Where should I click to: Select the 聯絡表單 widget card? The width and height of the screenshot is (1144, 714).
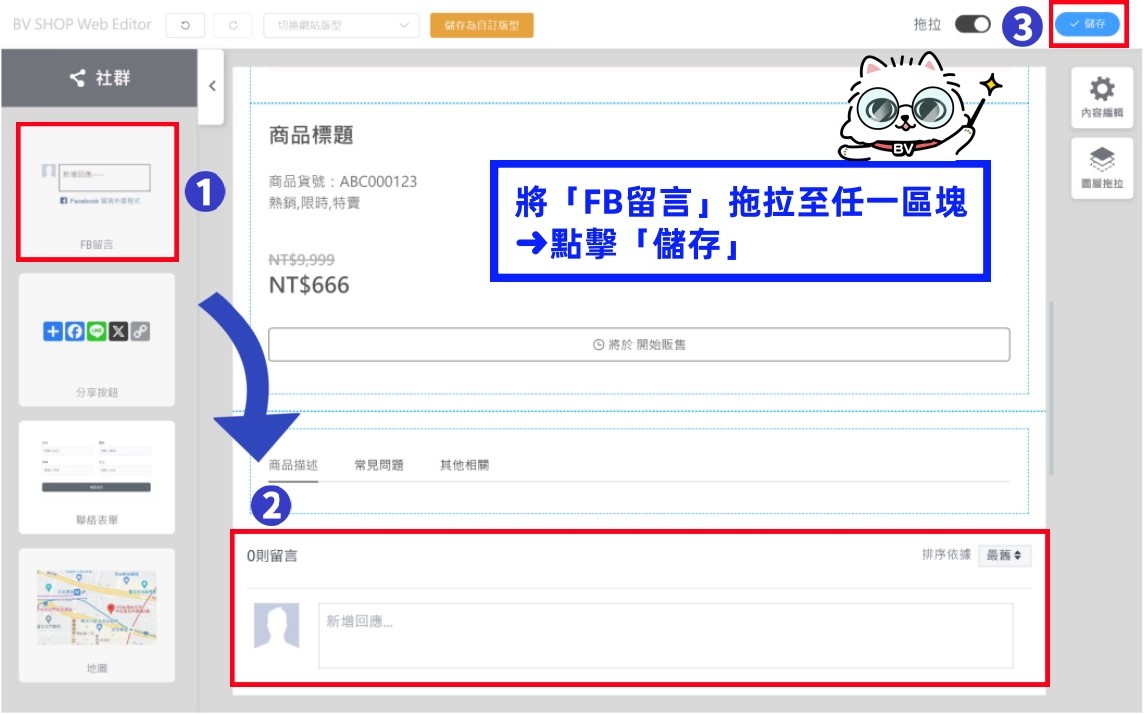coord(97,477)
